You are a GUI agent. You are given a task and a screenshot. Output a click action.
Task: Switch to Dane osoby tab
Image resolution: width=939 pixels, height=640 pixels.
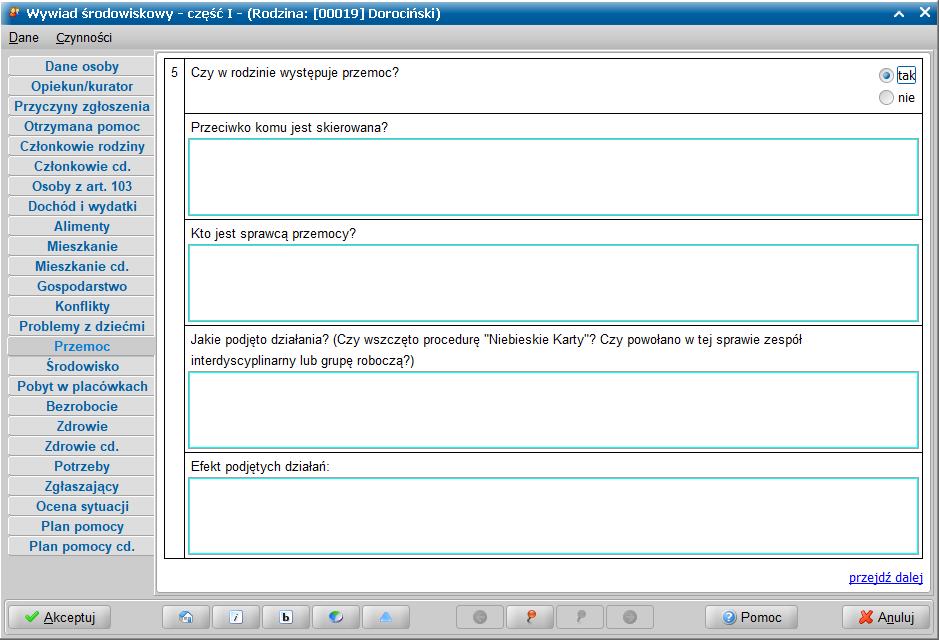82,66
